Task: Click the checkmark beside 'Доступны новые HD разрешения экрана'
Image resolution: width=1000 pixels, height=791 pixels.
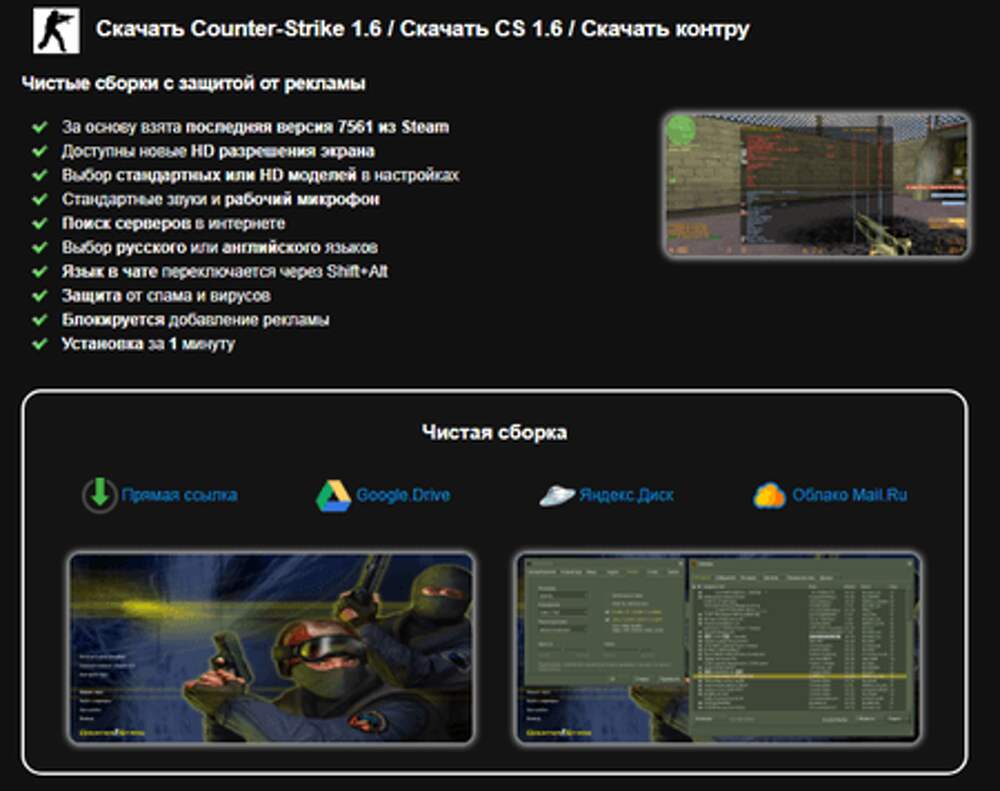Action: click(x=40, y=151)
